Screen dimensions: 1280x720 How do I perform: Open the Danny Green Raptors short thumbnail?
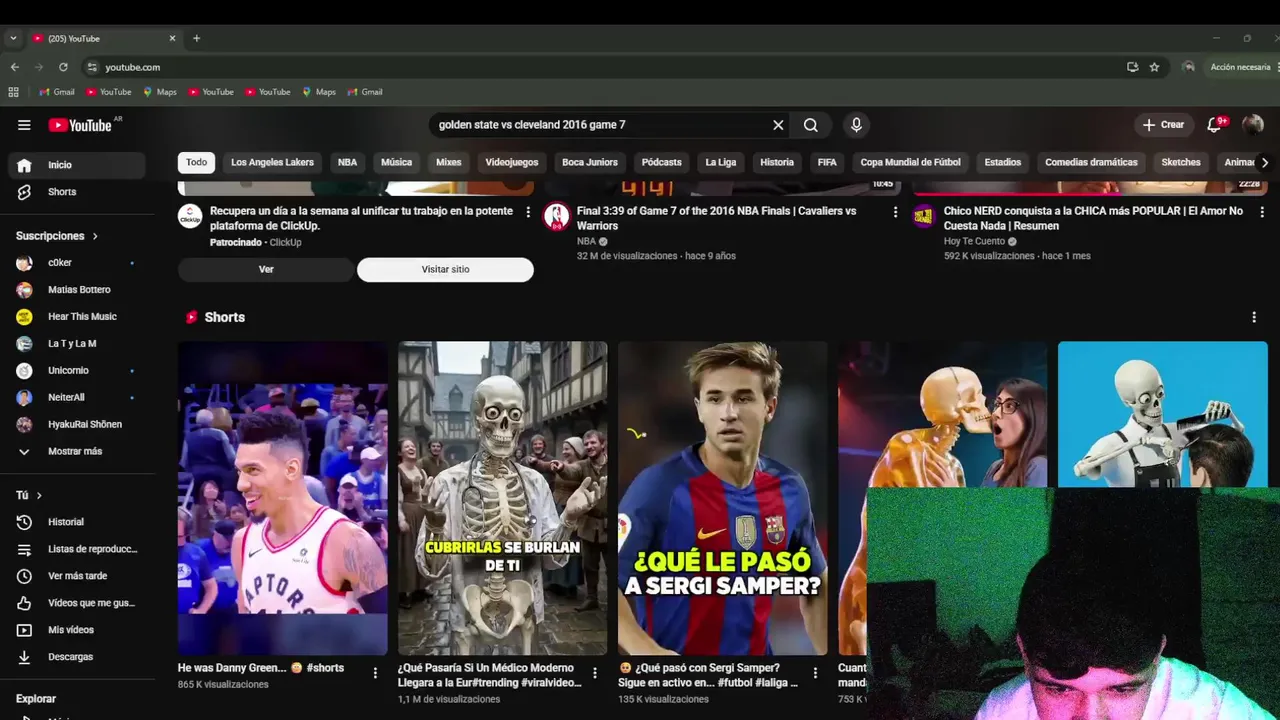pyautogui.click(x=283, y=498)
